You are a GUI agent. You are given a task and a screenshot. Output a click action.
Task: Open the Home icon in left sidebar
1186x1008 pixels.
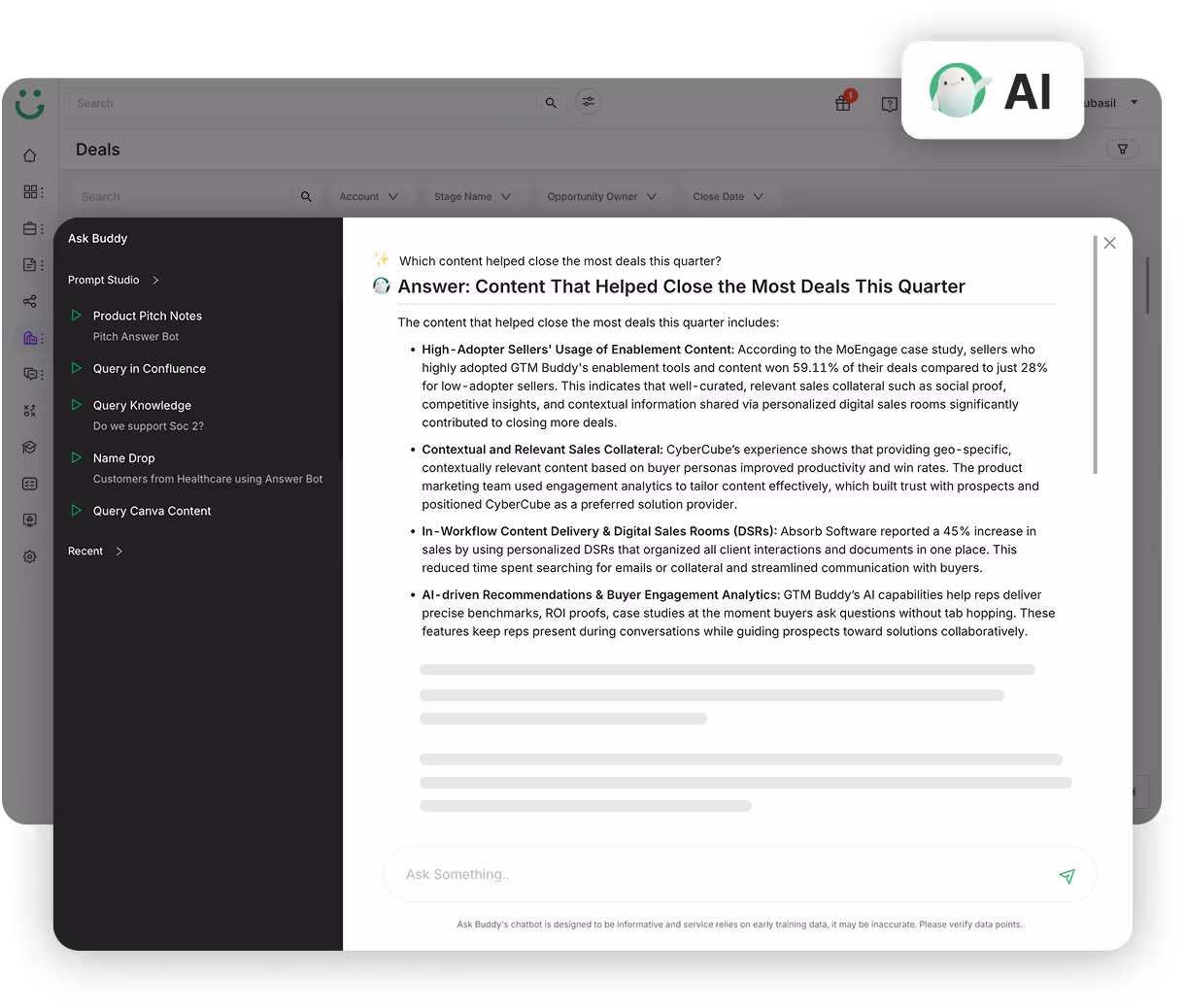tap(30, 155)
